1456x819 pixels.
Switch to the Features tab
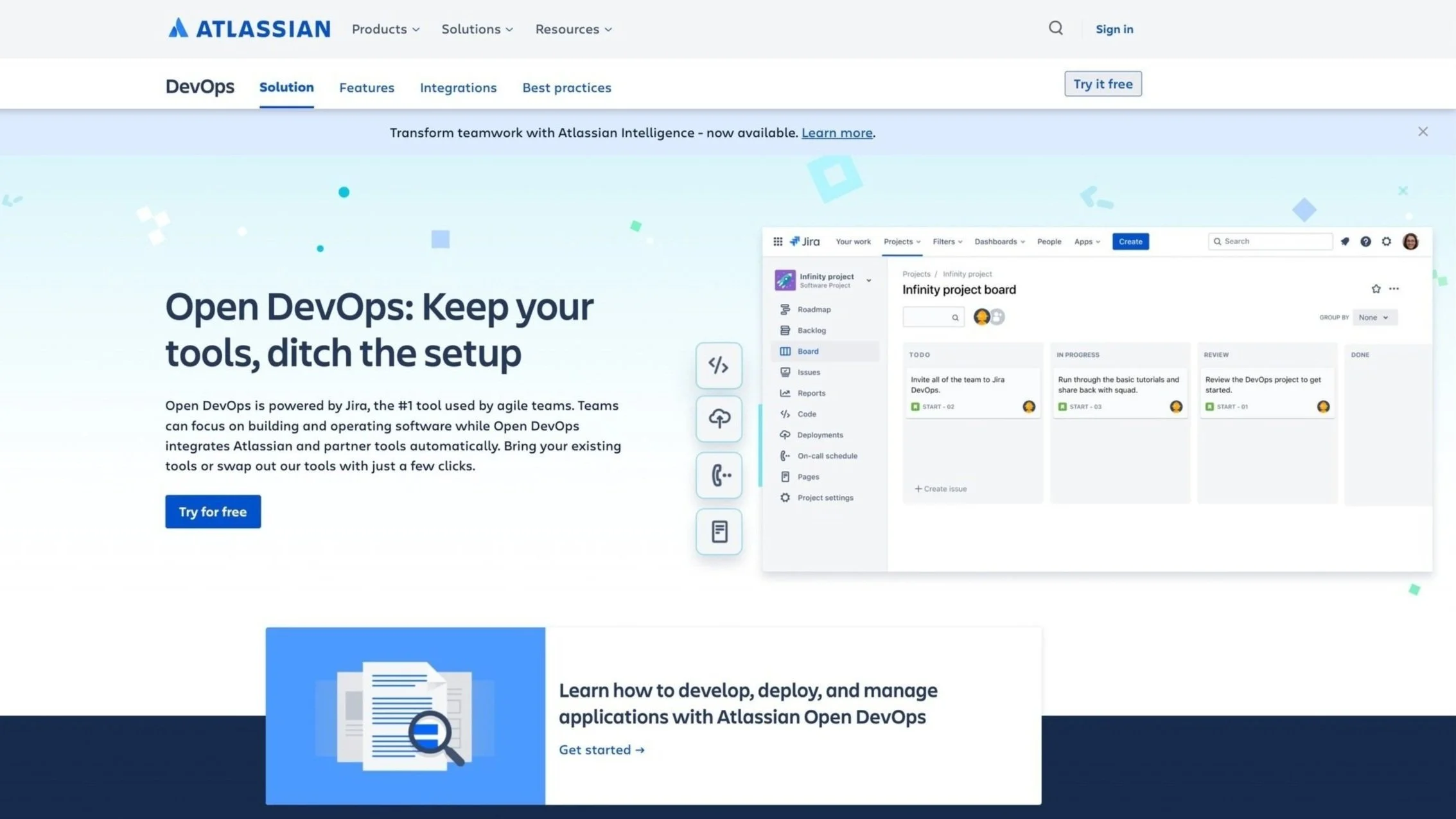point(367,87)
